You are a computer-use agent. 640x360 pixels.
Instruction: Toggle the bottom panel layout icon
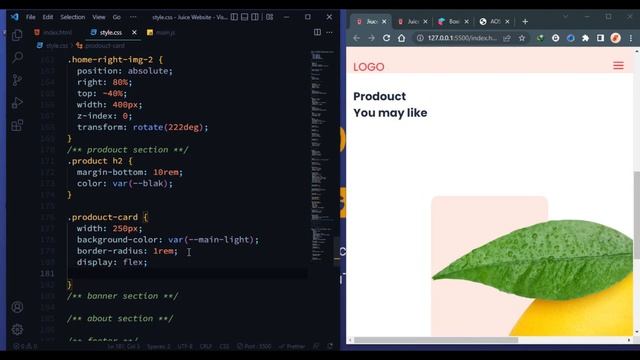point(244,17)
